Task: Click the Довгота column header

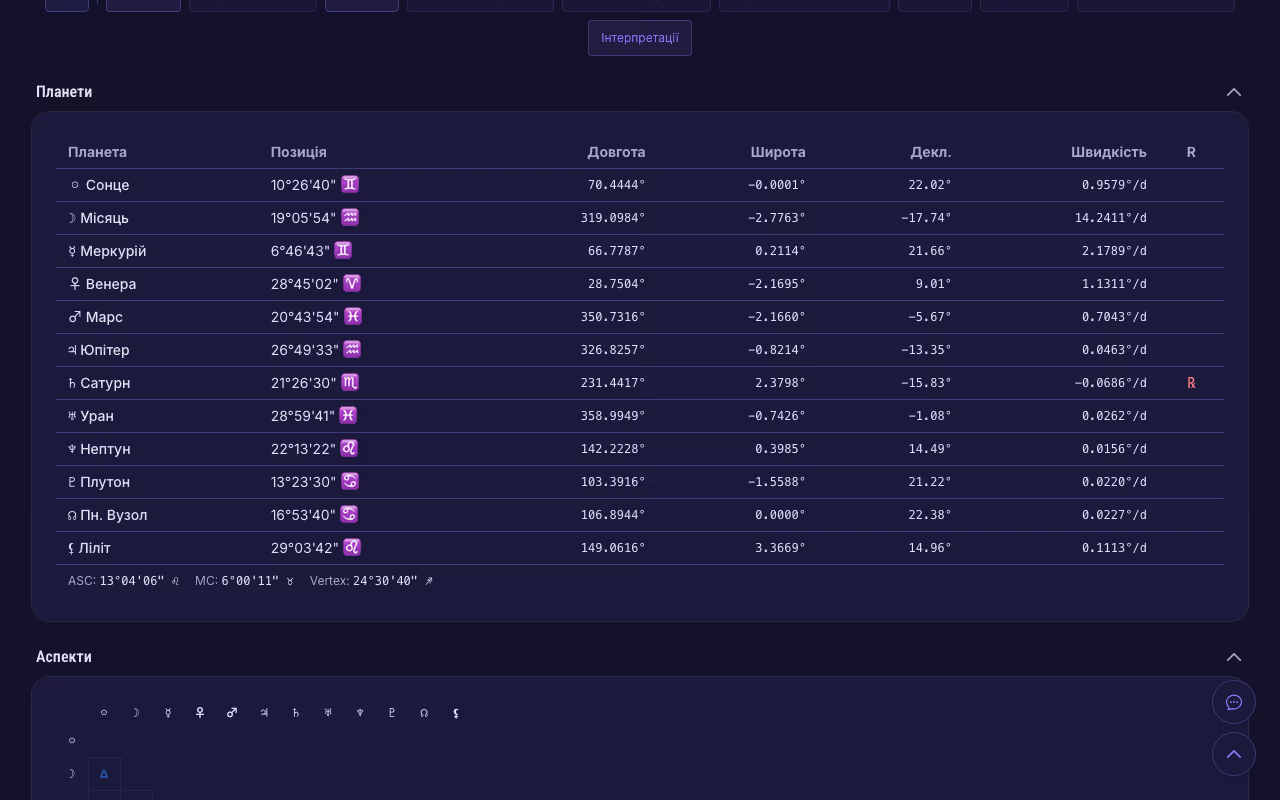Action: [x=616, y=152]
